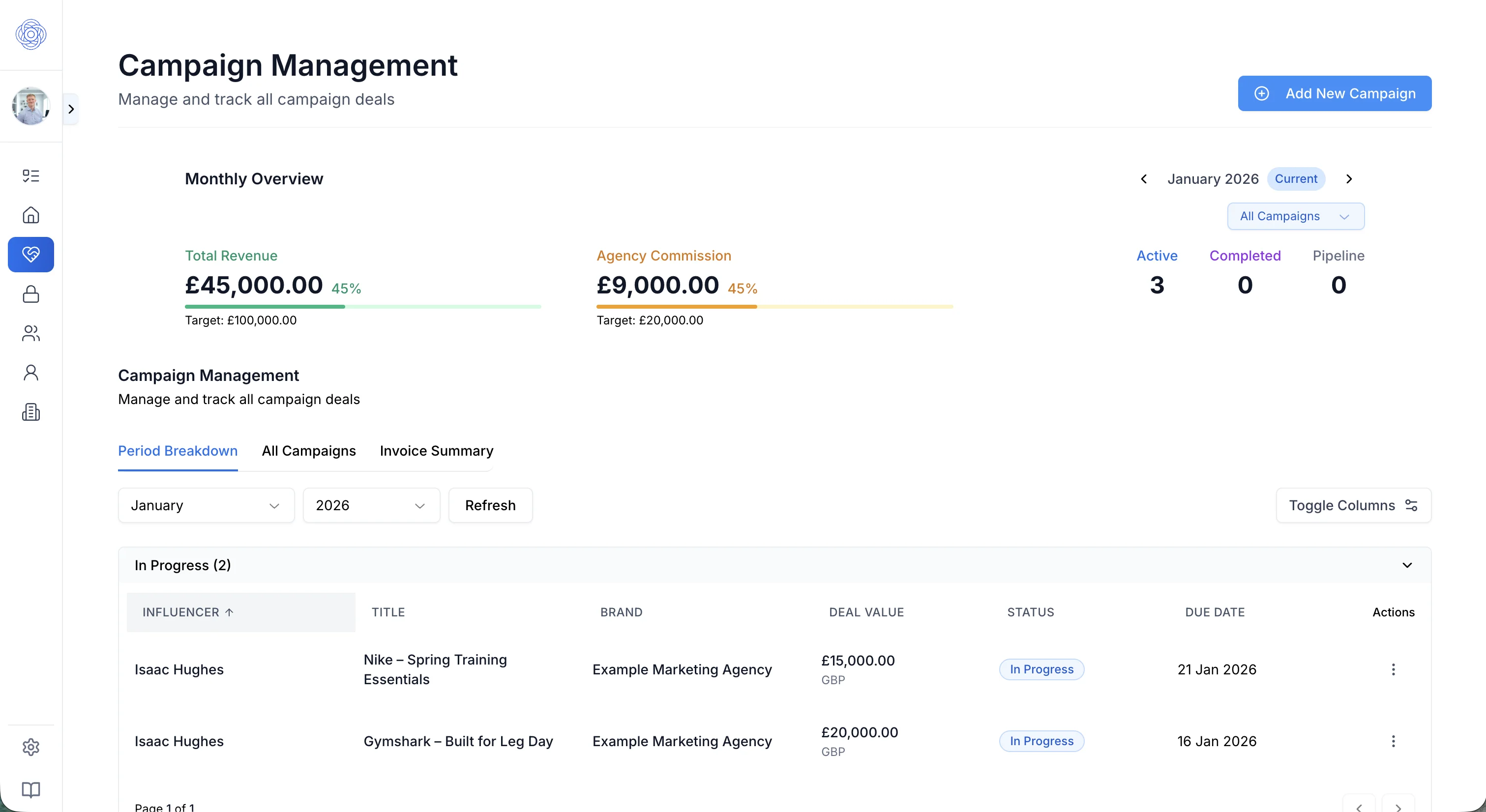1486x812 pixels.
Task: Open the year dropdown showing 2026
Action: pyautogui.click(x=371, y=505)
